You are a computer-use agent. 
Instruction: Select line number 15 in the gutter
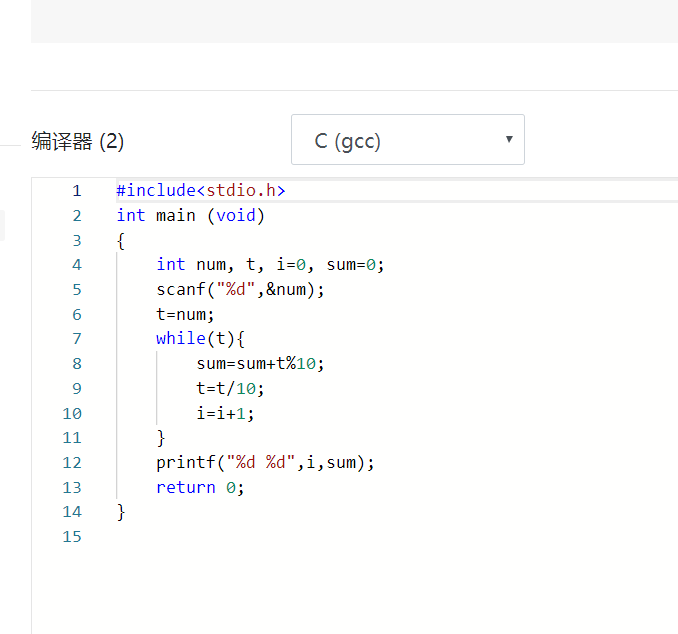72,536
